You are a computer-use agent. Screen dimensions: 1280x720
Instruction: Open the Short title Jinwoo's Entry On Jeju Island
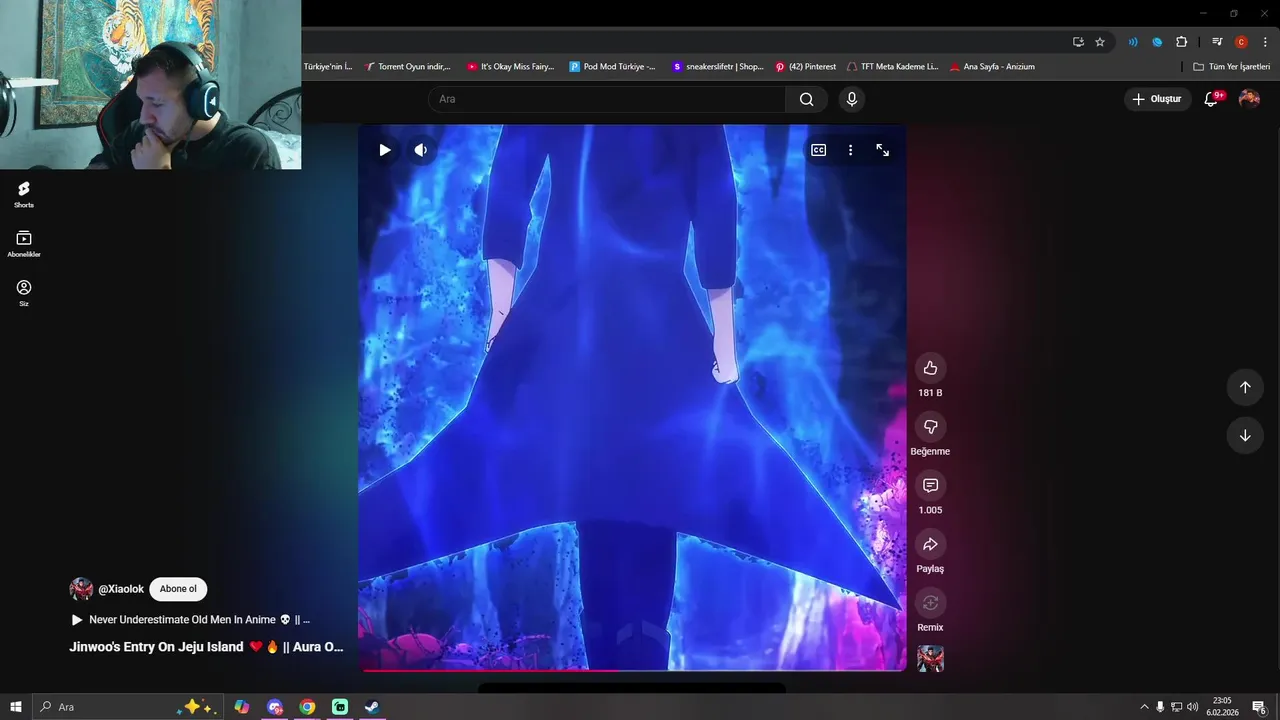coord(206,647)
